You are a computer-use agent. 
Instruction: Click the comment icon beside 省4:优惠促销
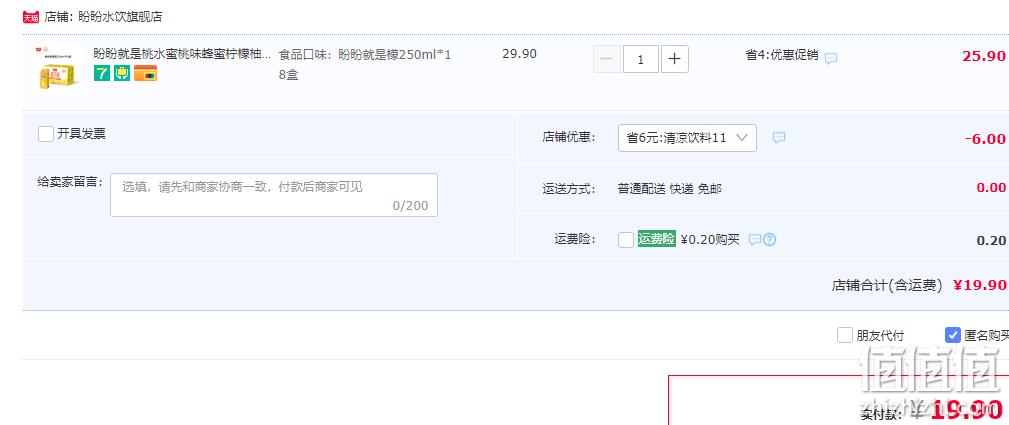(x=831, y=58)
